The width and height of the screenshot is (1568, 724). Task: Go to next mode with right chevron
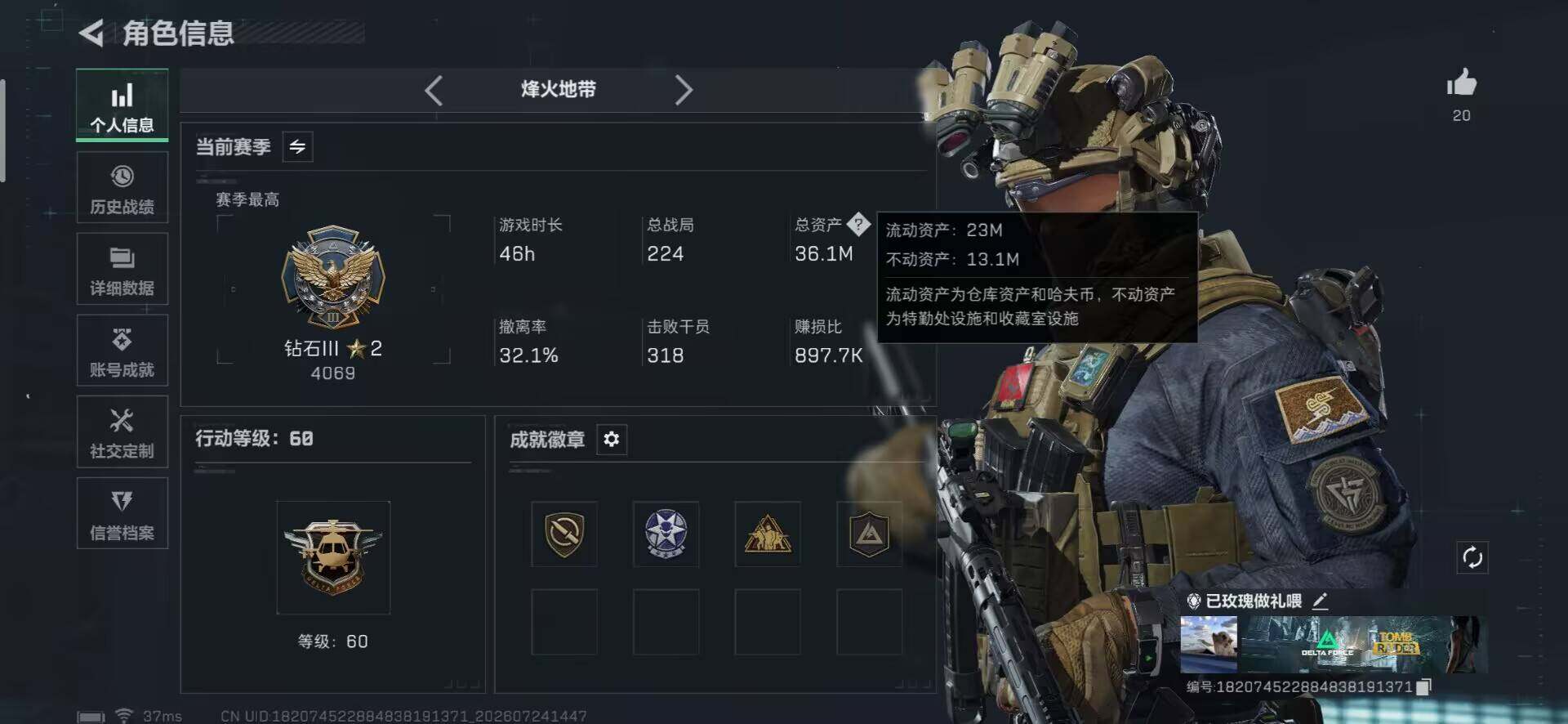(x=684, y=90)
